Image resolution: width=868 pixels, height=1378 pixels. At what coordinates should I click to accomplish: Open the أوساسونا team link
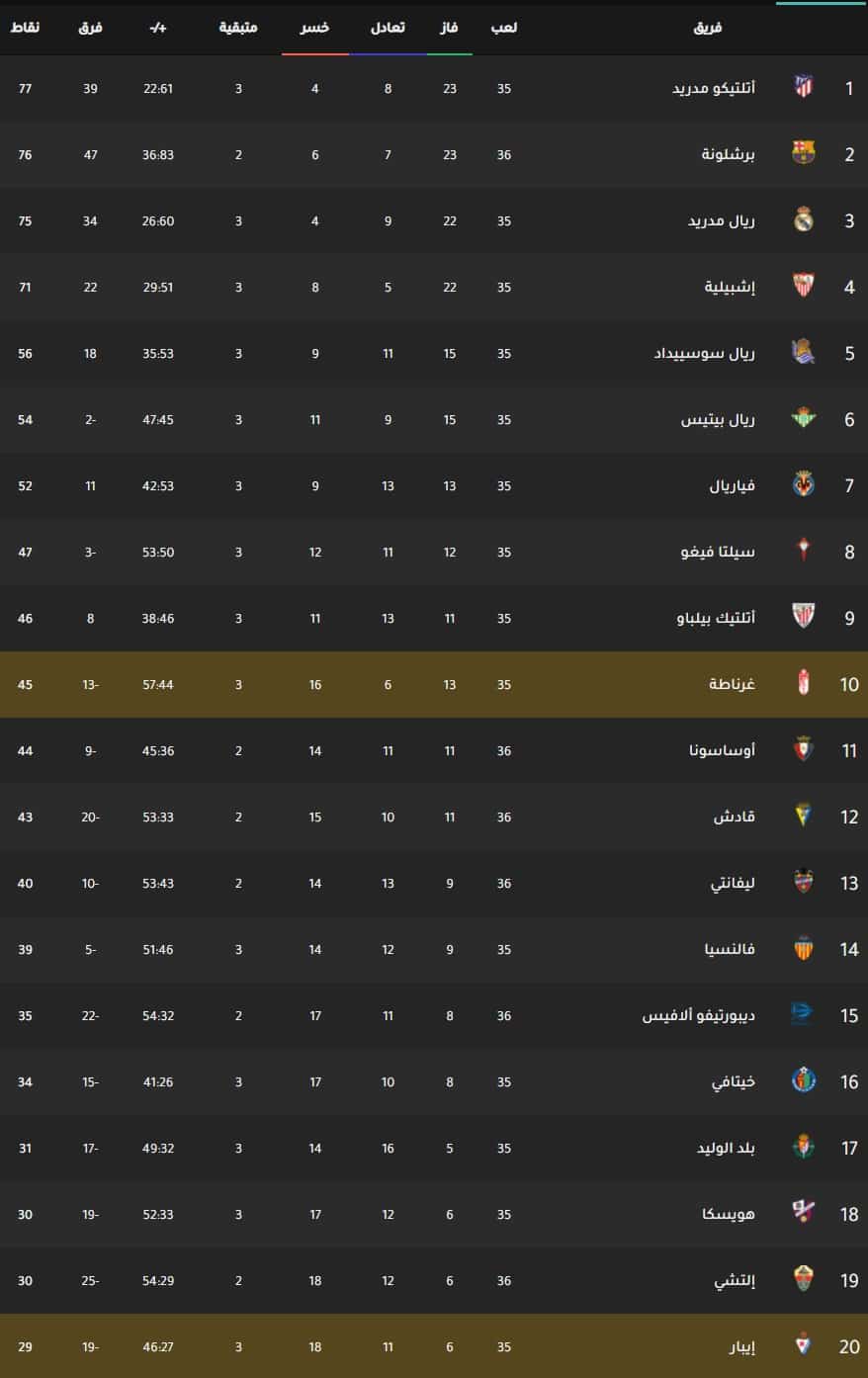723,750
